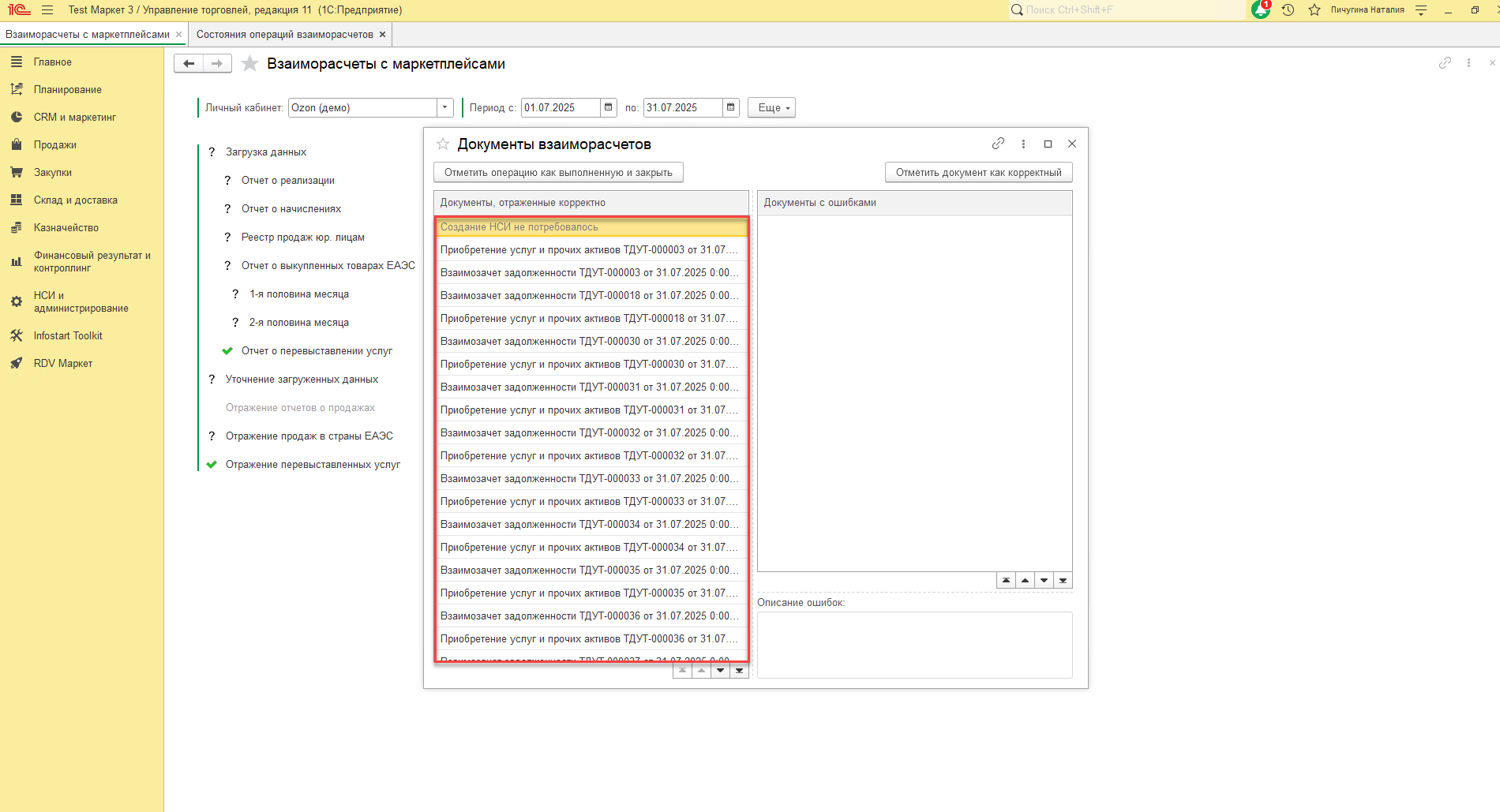
Task: Click Отметить операцию как выполненную и закрыть
Action: pyautogui.click(x=558, y=172)
